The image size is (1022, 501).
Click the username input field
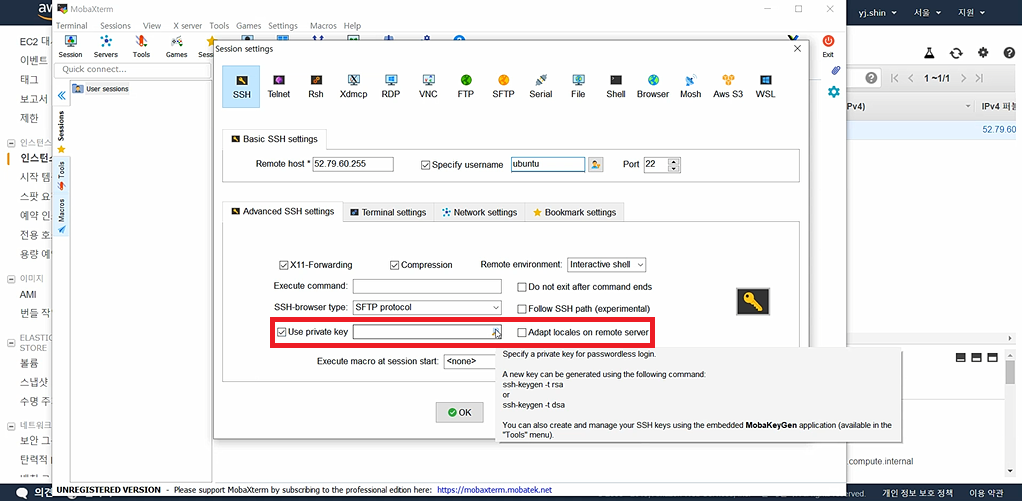[x=548, y=164]
